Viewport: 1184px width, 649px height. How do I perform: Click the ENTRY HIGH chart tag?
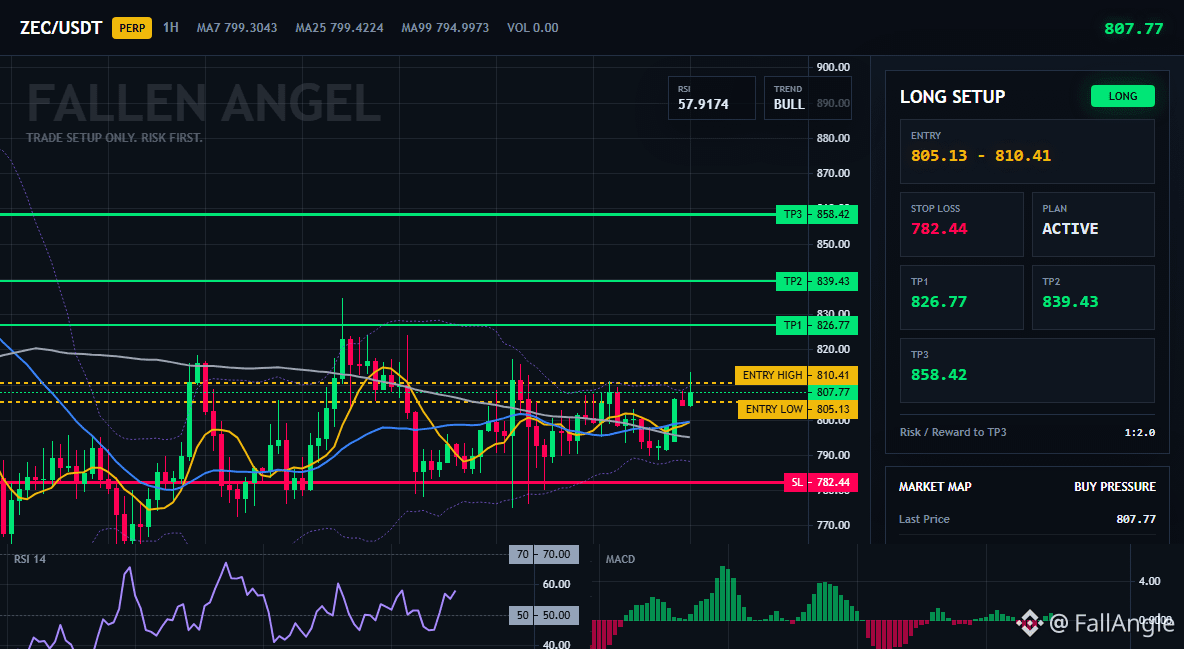coord(772,375)
